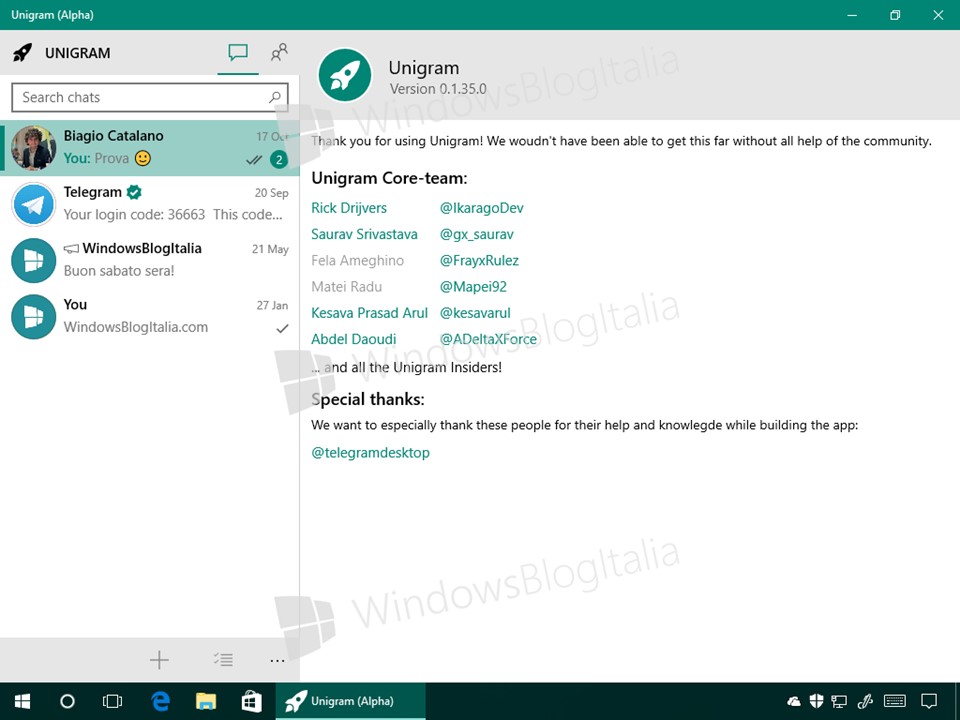Click the 20 Sep date on Telegram chat
Screen dimensions: 960x720
(271, 193)
